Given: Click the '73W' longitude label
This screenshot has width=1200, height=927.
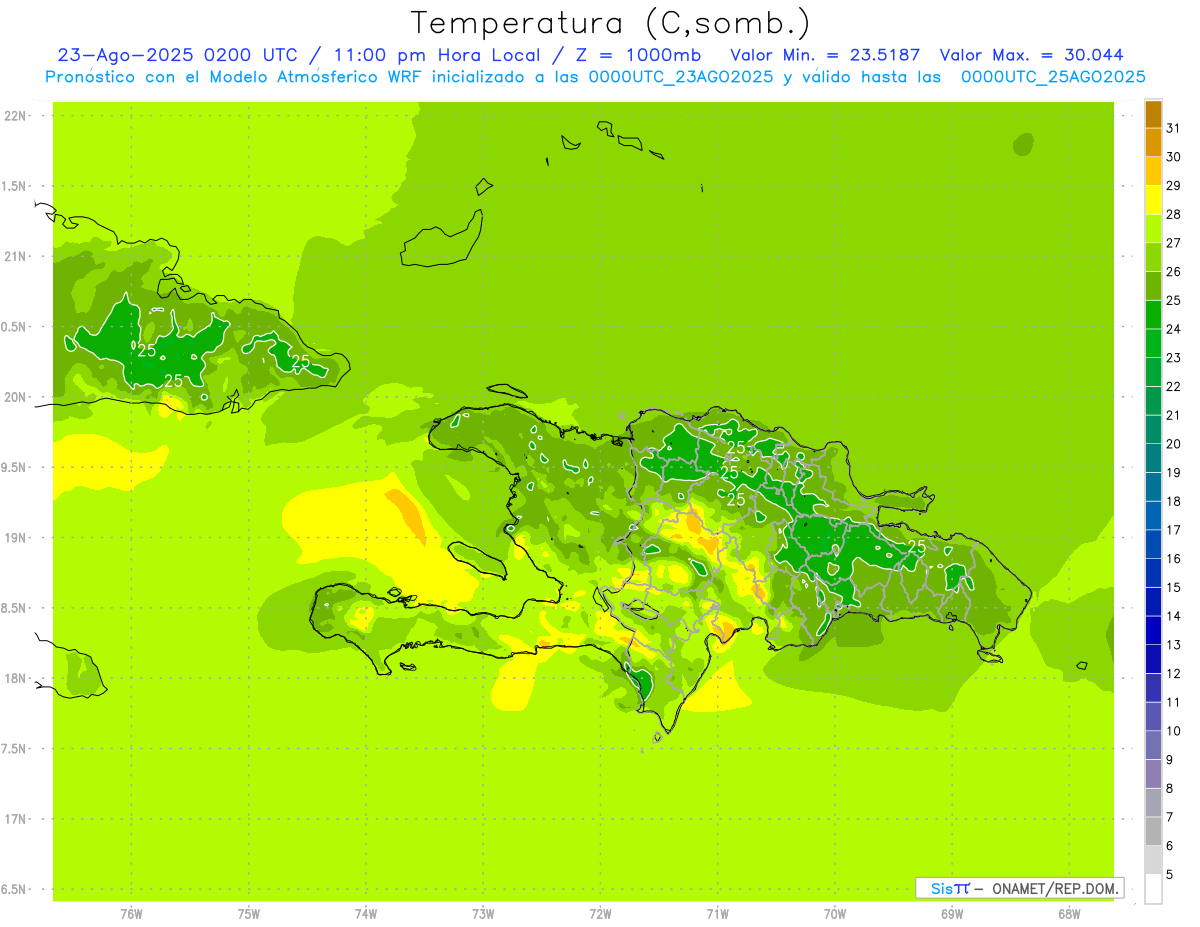Looking at the screenshot, I should (x=483, y=914).
